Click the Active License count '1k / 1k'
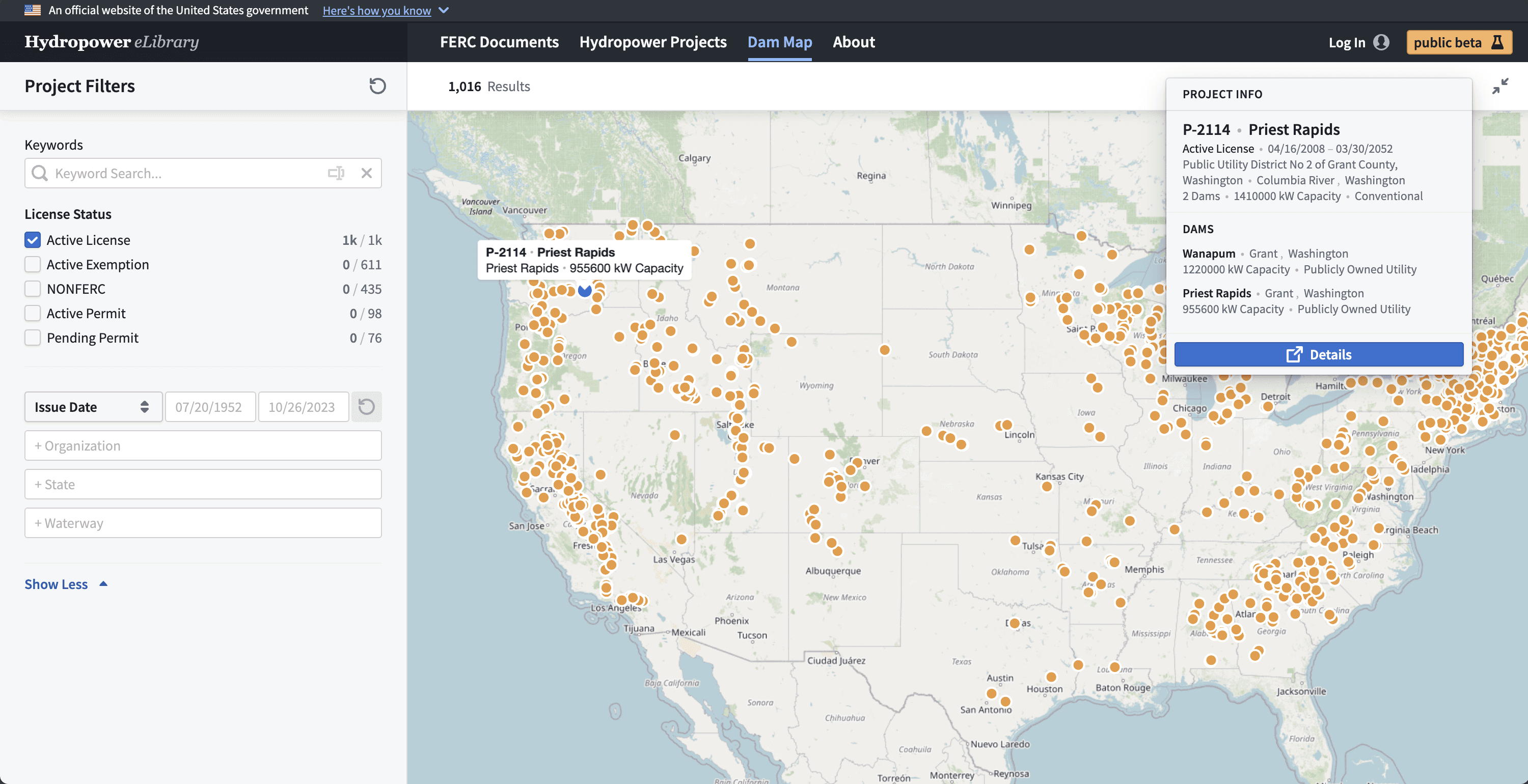Image resolution: width=1528 pixels, height=784 pixels. tap(362, 240)
